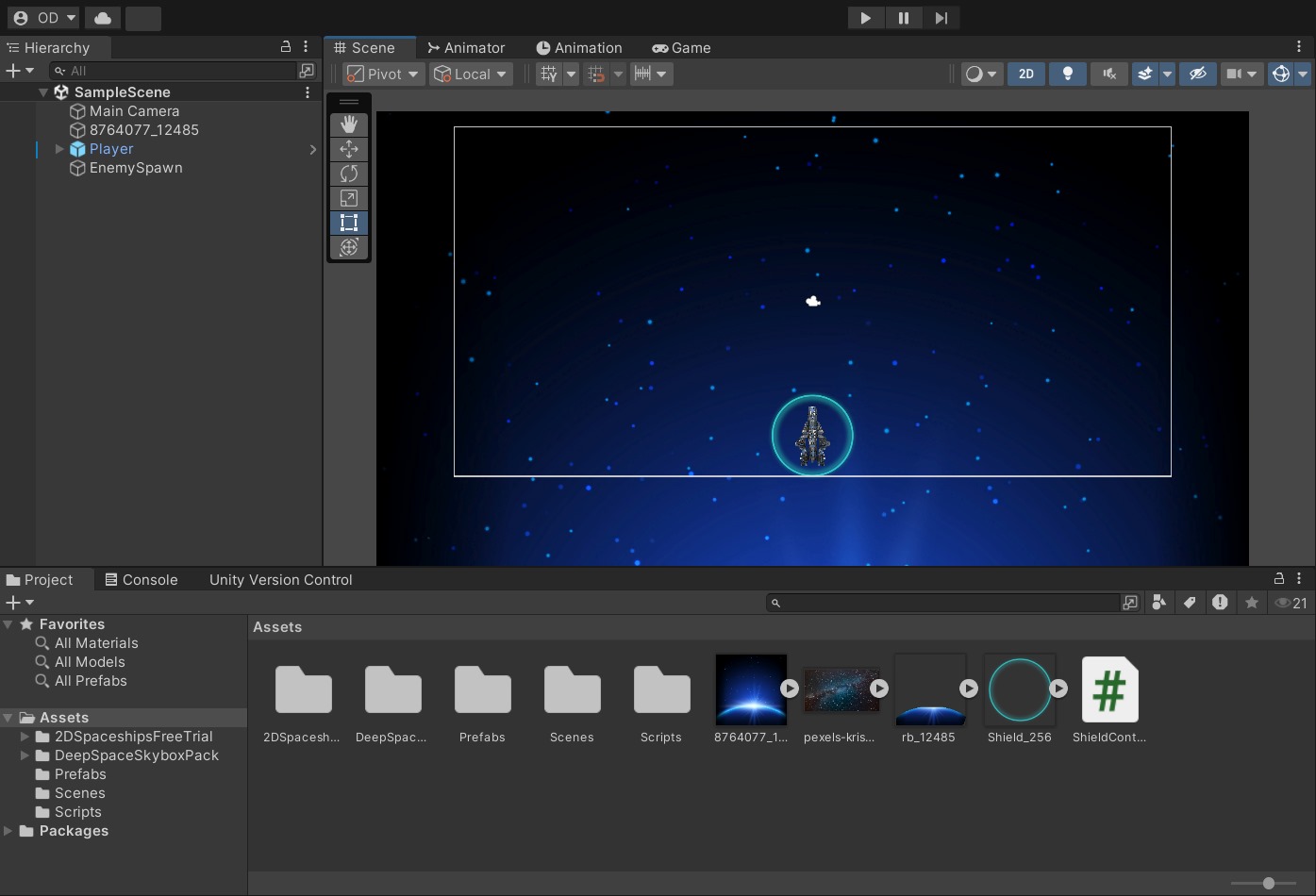The image size is (1316, 896).
Task: Toggle 2D view mode
Action: coord(1026,74)
